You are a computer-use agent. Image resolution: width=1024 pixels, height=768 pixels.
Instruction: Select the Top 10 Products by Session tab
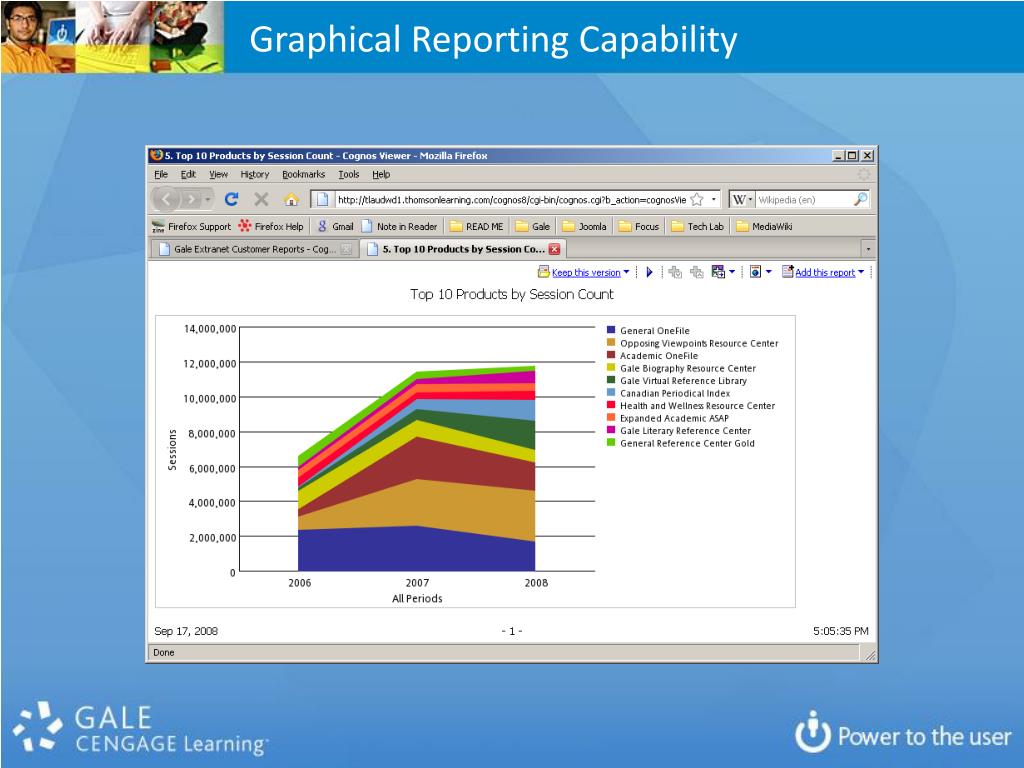pos(462,249)
